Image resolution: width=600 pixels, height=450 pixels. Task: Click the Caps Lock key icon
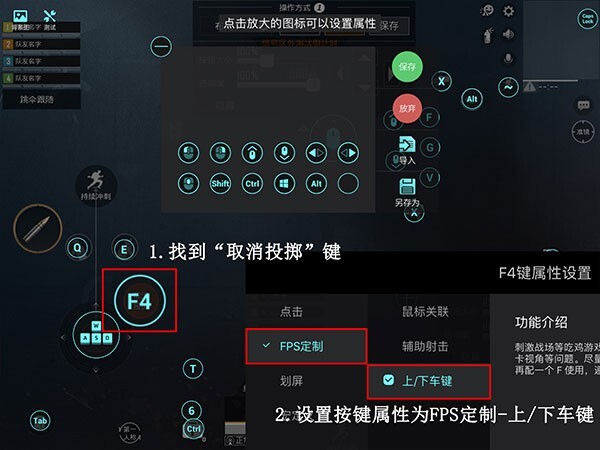coord(587,19)
